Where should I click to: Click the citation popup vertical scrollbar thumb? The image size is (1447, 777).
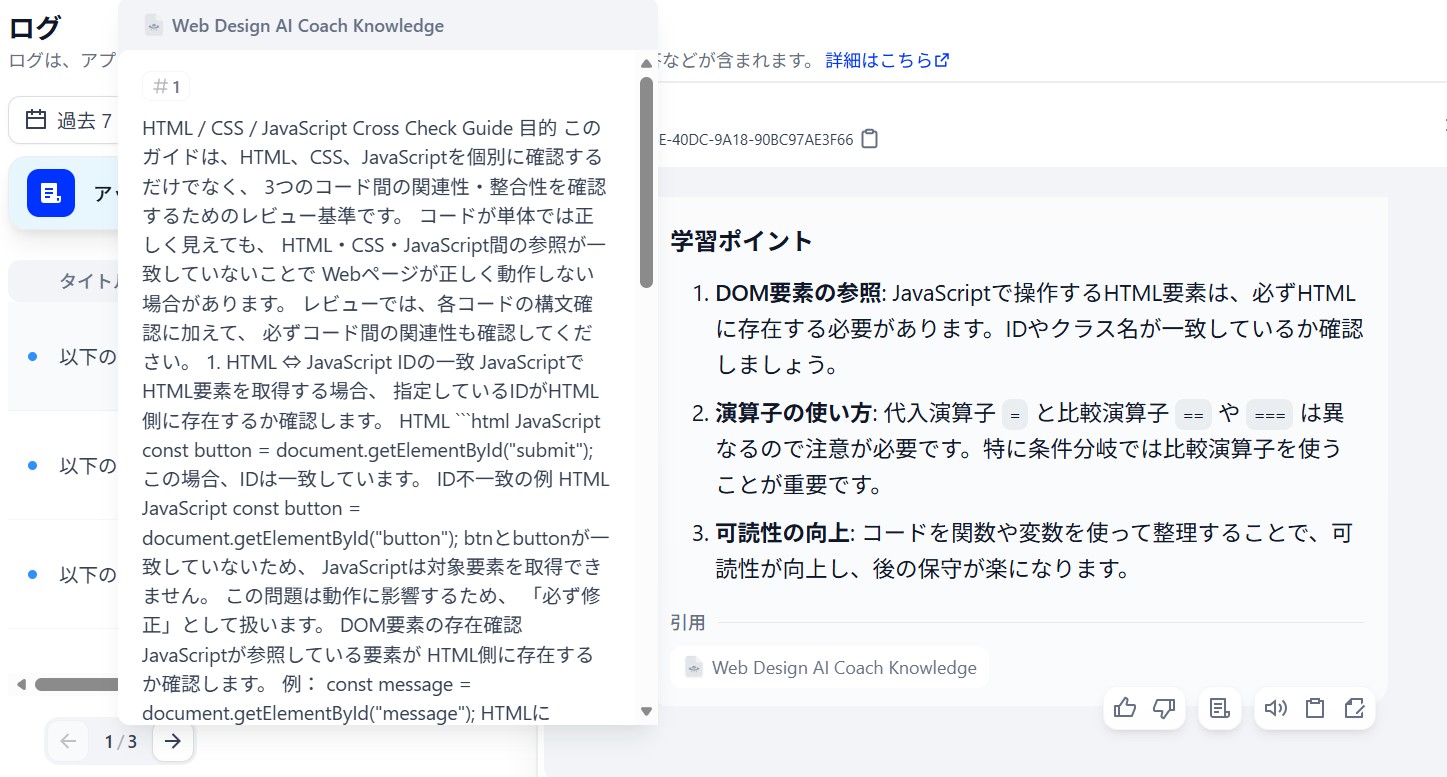[x=646, y=182]
